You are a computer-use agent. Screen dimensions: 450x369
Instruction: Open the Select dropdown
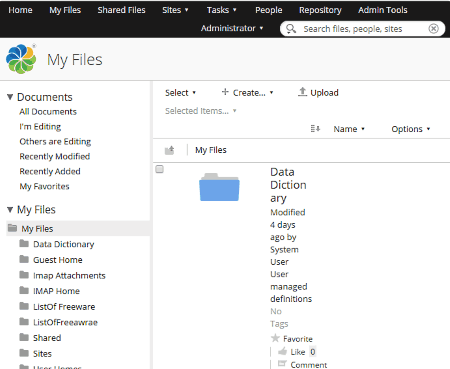(180, 93)
